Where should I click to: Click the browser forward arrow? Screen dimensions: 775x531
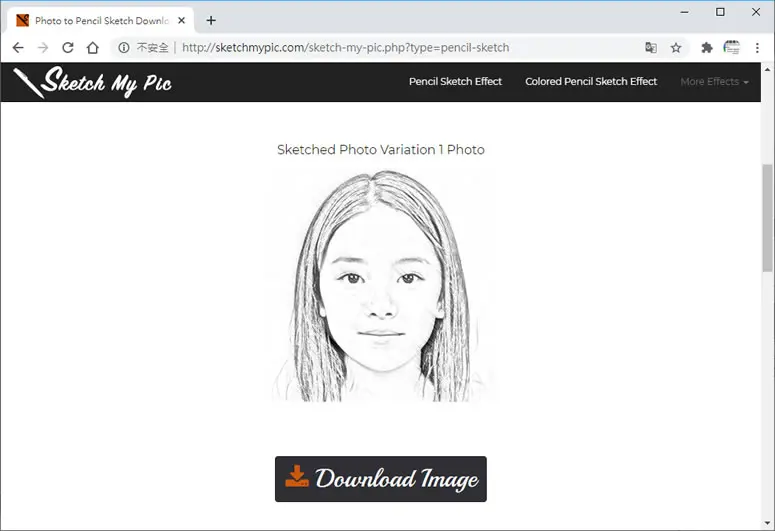43,47
